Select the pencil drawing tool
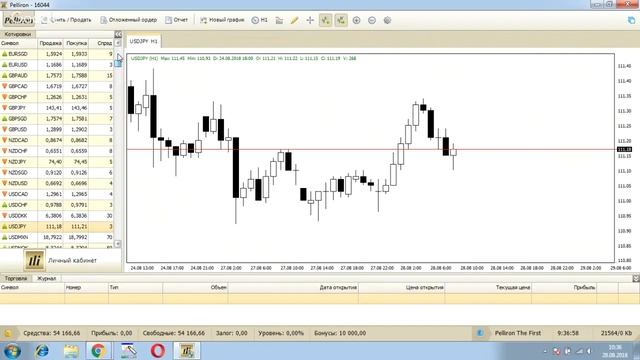This screenshot has height=360, width=640. 294,20
